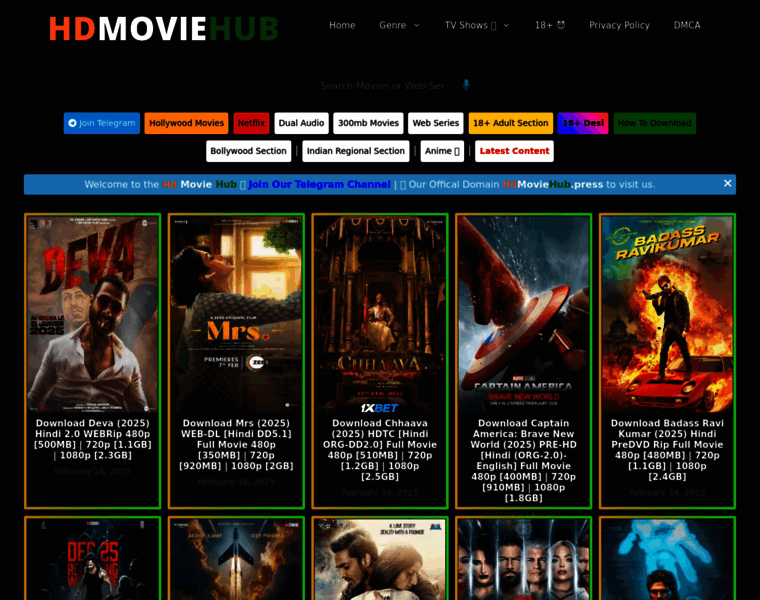Open the Bollywood Section
760x600 pixels.
[x=249, y=151]
